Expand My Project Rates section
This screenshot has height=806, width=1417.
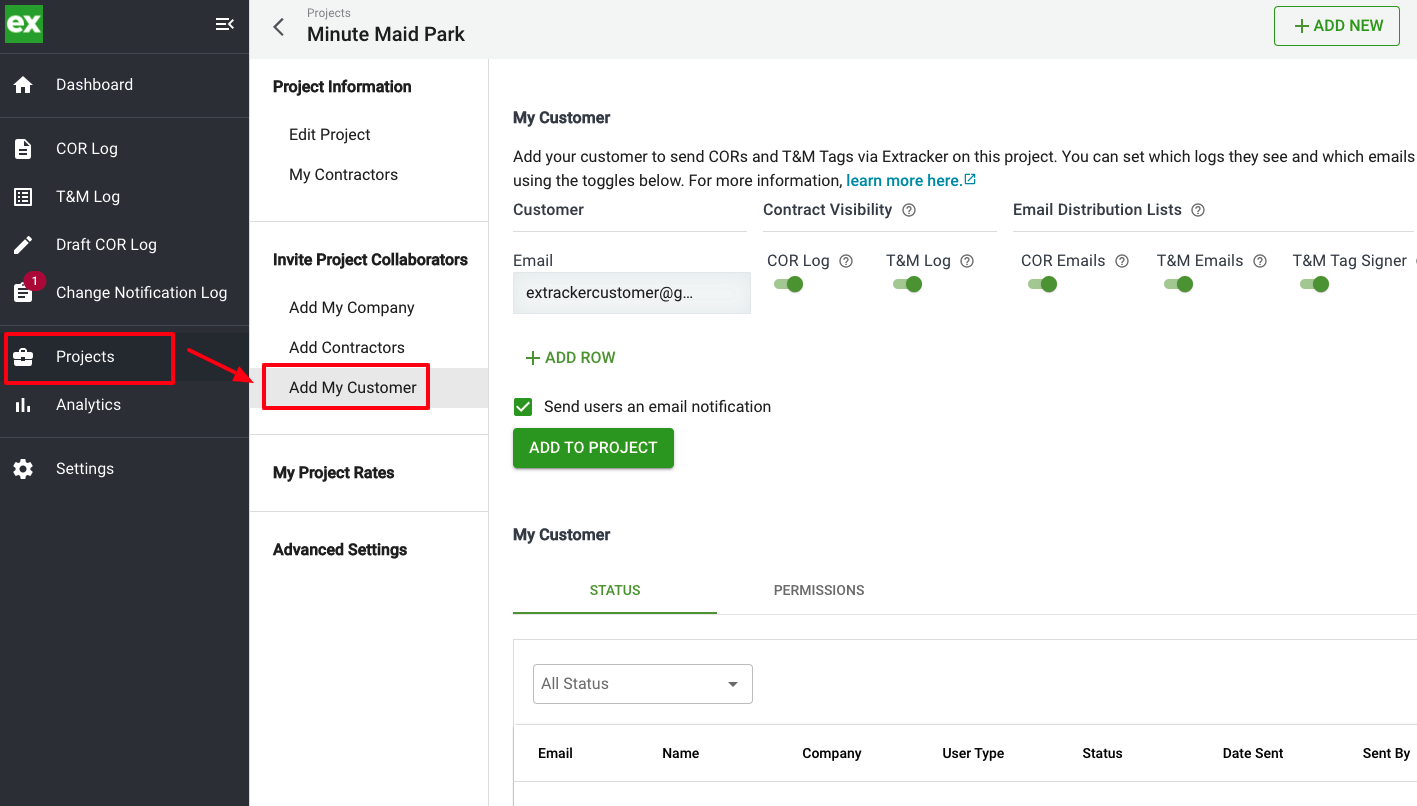tap(334, 473)
